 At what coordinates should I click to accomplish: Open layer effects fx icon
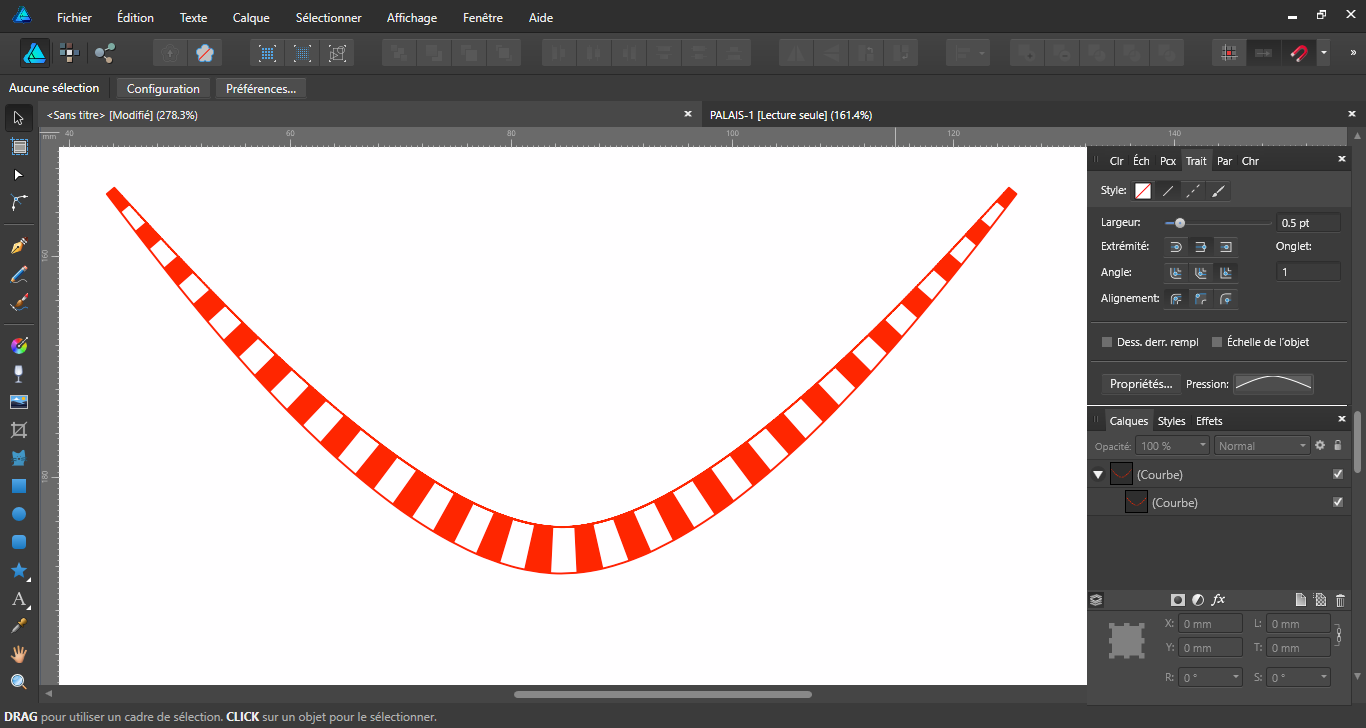(x=1218, y=600)
